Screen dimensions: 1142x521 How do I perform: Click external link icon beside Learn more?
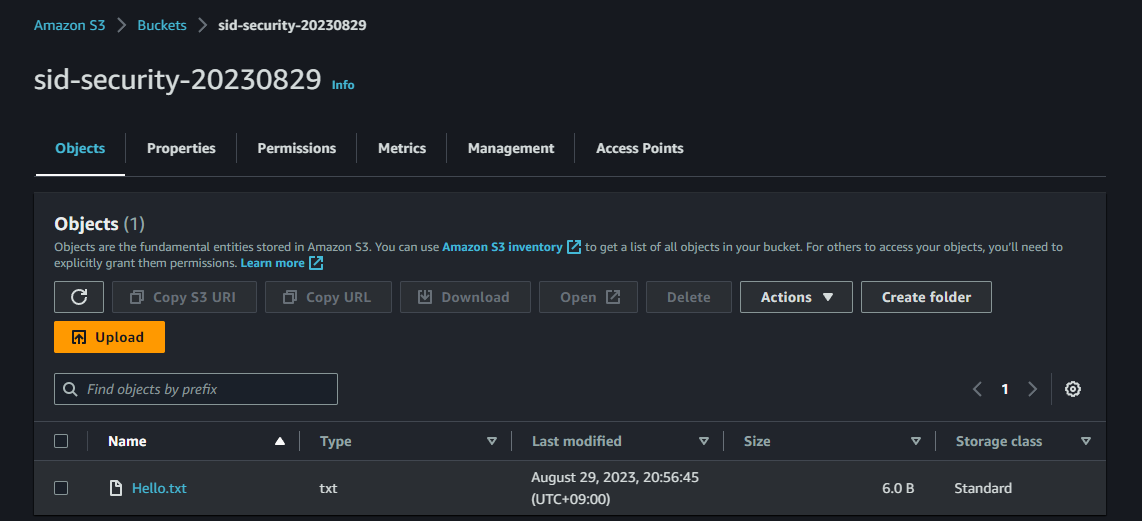pyautogui.click(x=316, y=263)
